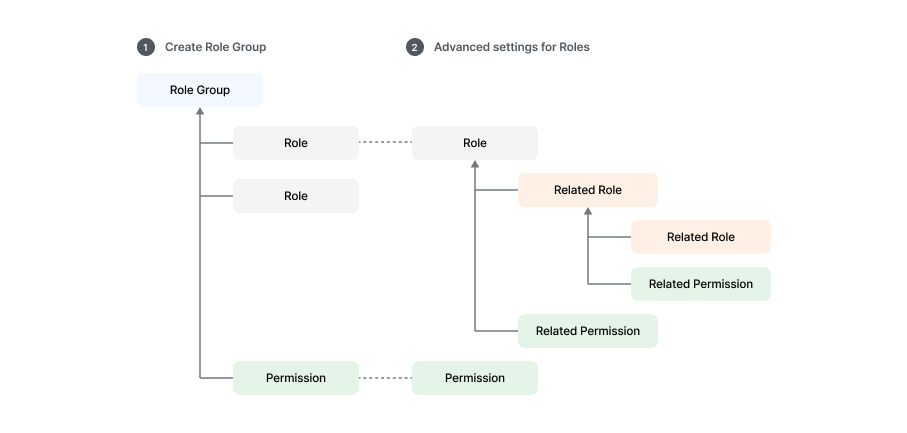This screenshot has width=907, height=433.
Task: Select the second Role box under Role Group
Action: click(x=296, y=196)
